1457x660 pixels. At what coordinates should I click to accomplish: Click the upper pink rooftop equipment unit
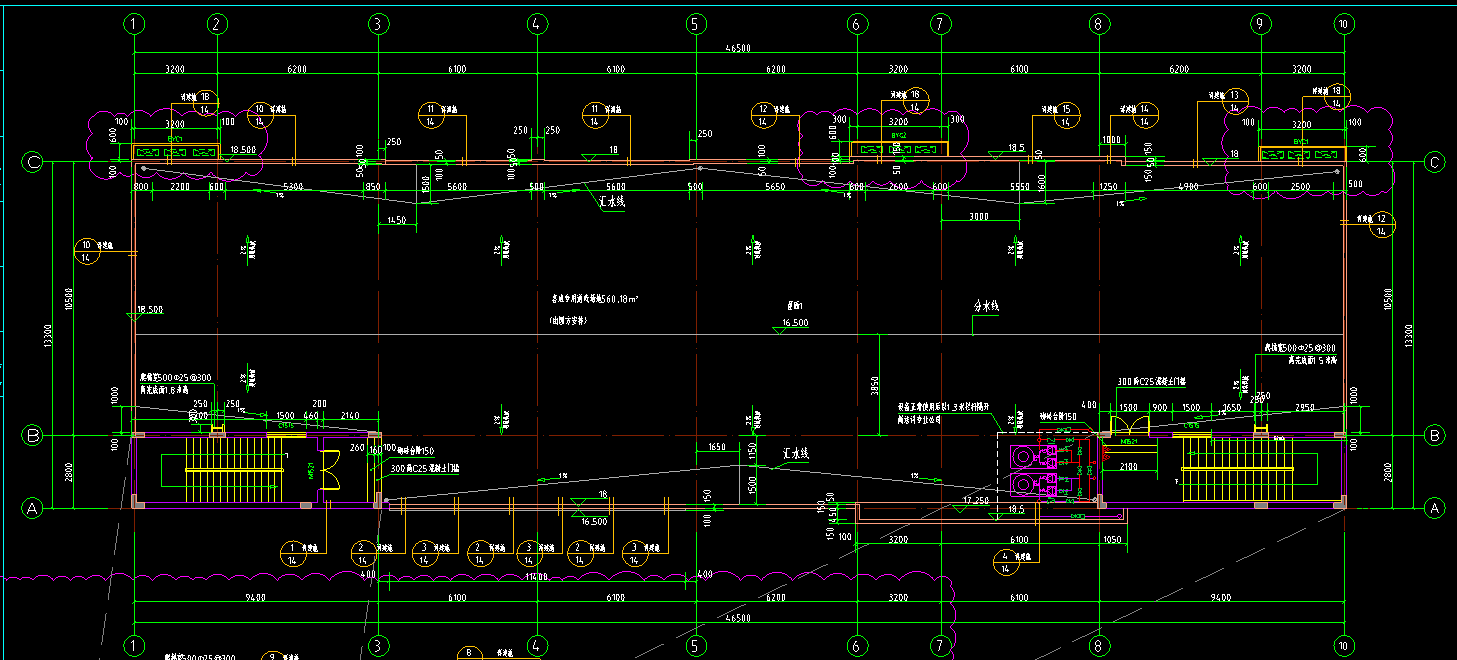pyautogui.click(x=1033, y=458)
